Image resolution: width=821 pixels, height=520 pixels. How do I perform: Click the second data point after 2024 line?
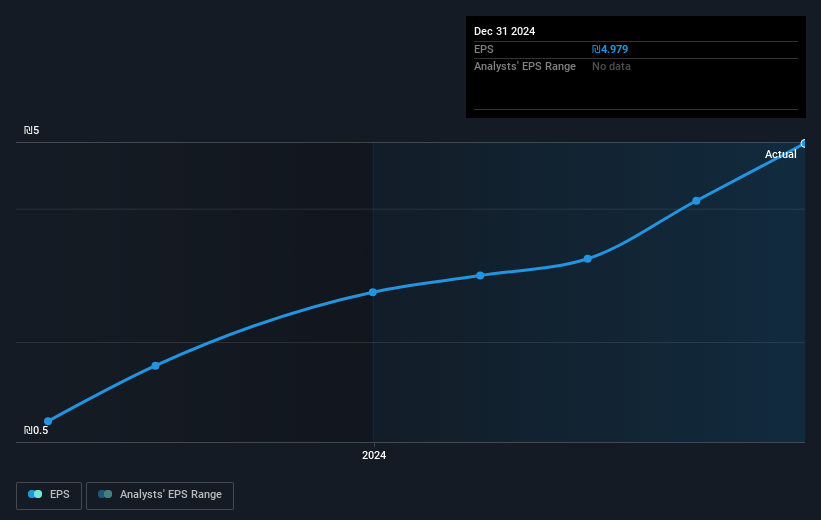click(x=587, y=259)
